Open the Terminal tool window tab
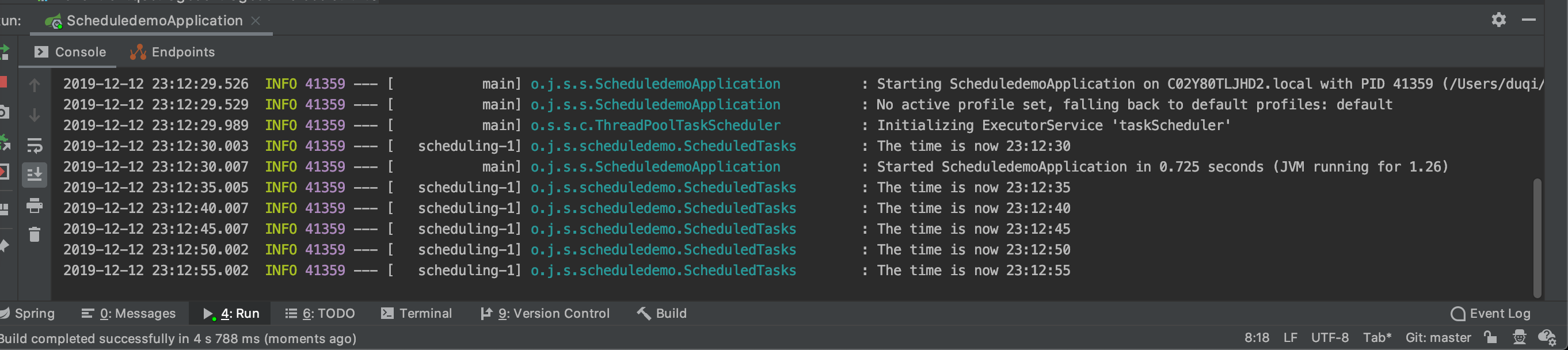The image size is (1568, 350). [417, 314]
